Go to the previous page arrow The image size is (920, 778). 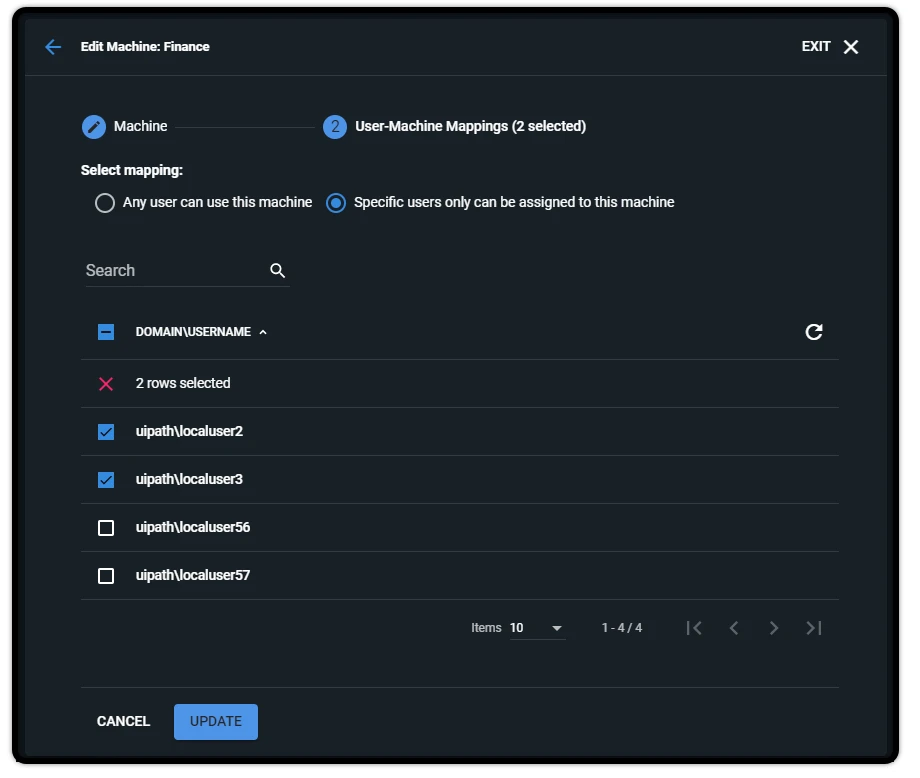[734, 628]
